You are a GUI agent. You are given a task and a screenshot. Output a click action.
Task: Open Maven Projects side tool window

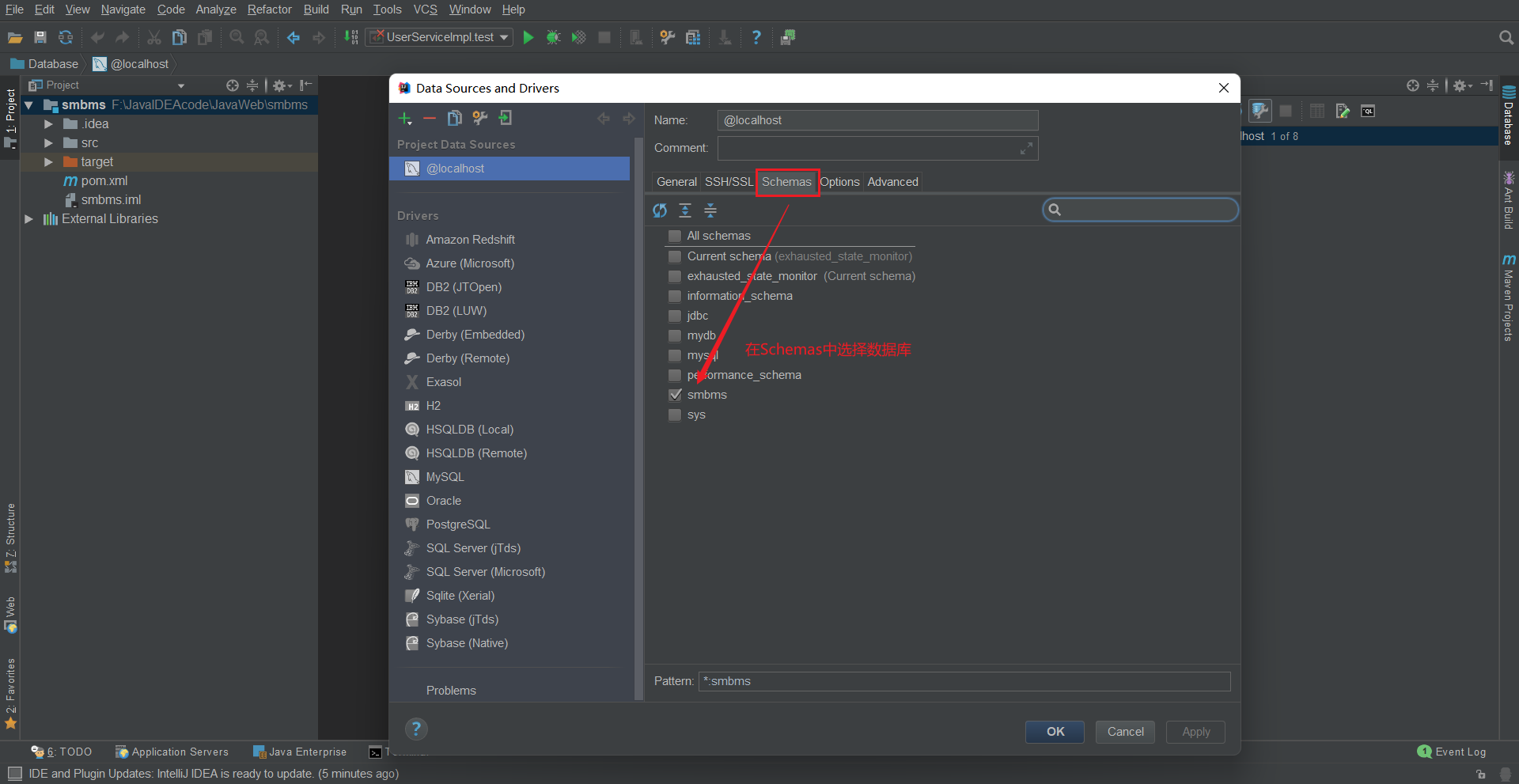[x=1509, y=298]
